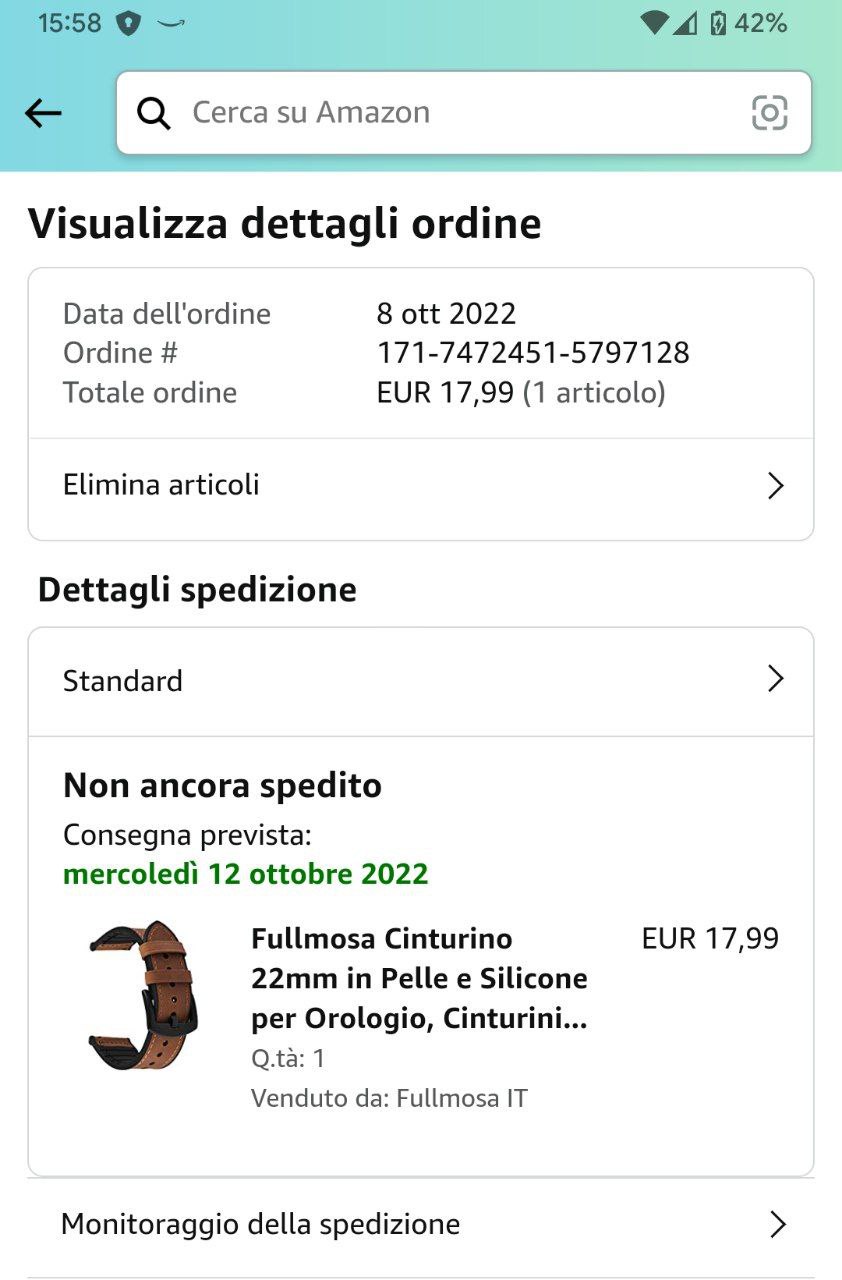Expand the Standard shipping chevron

coord(775,680)
